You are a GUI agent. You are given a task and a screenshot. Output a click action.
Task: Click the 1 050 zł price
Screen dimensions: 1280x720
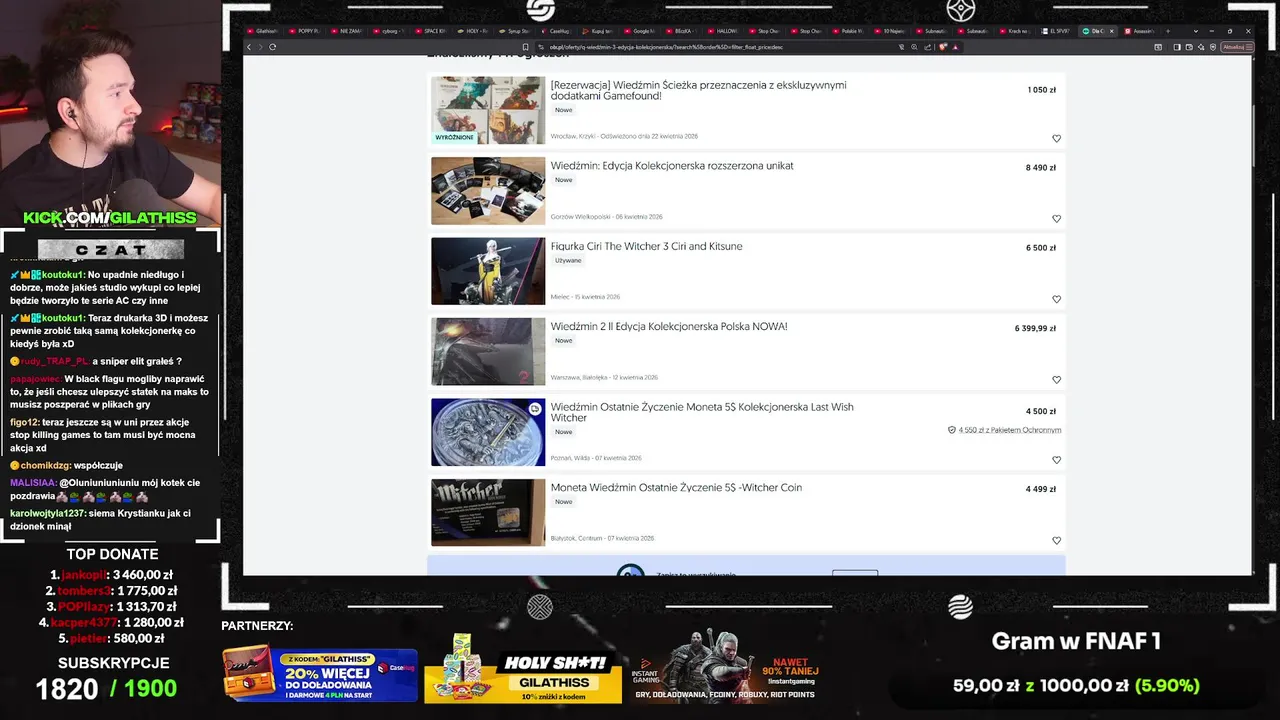(x=1041, y=90)
